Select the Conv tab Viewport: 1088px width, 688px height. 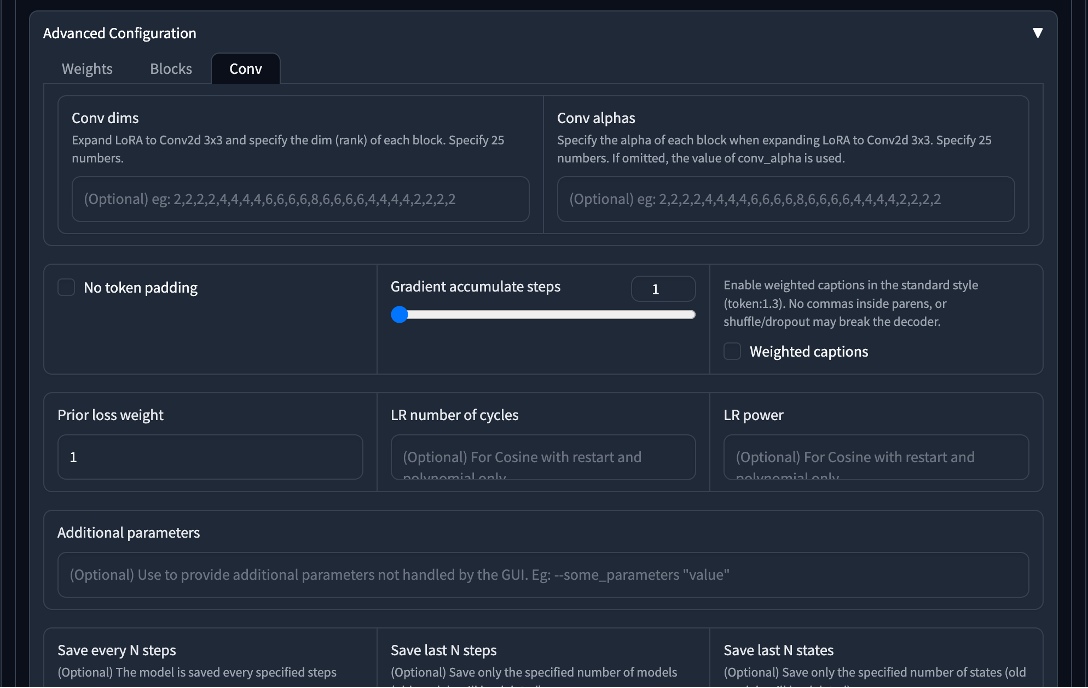[x=246, y=69]
